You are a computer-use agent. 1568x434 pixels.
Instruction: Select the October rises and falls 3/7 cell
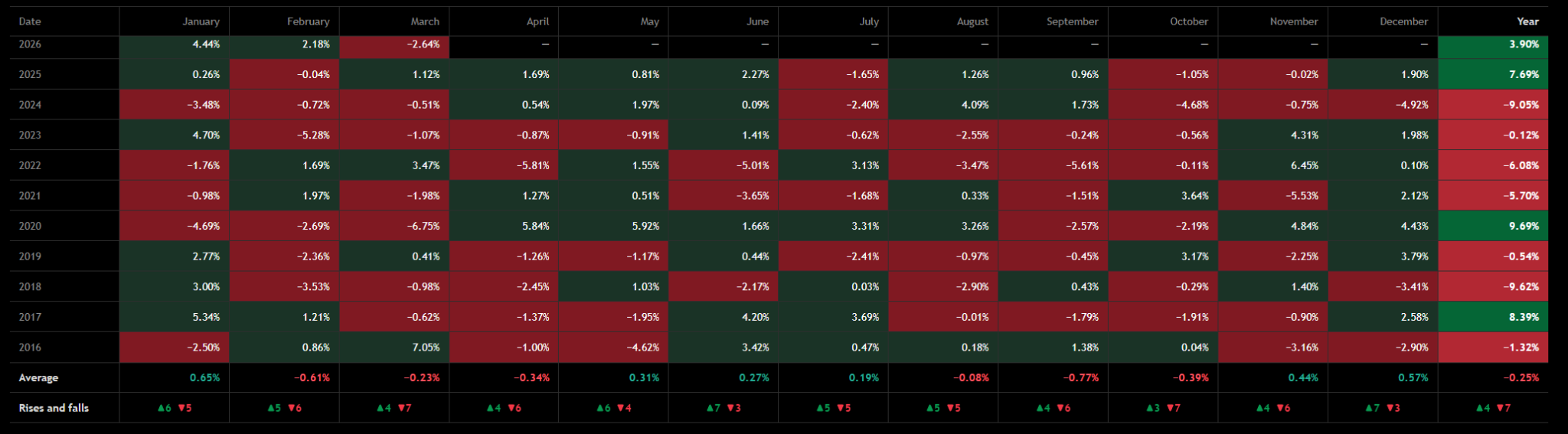(1163, 408)
